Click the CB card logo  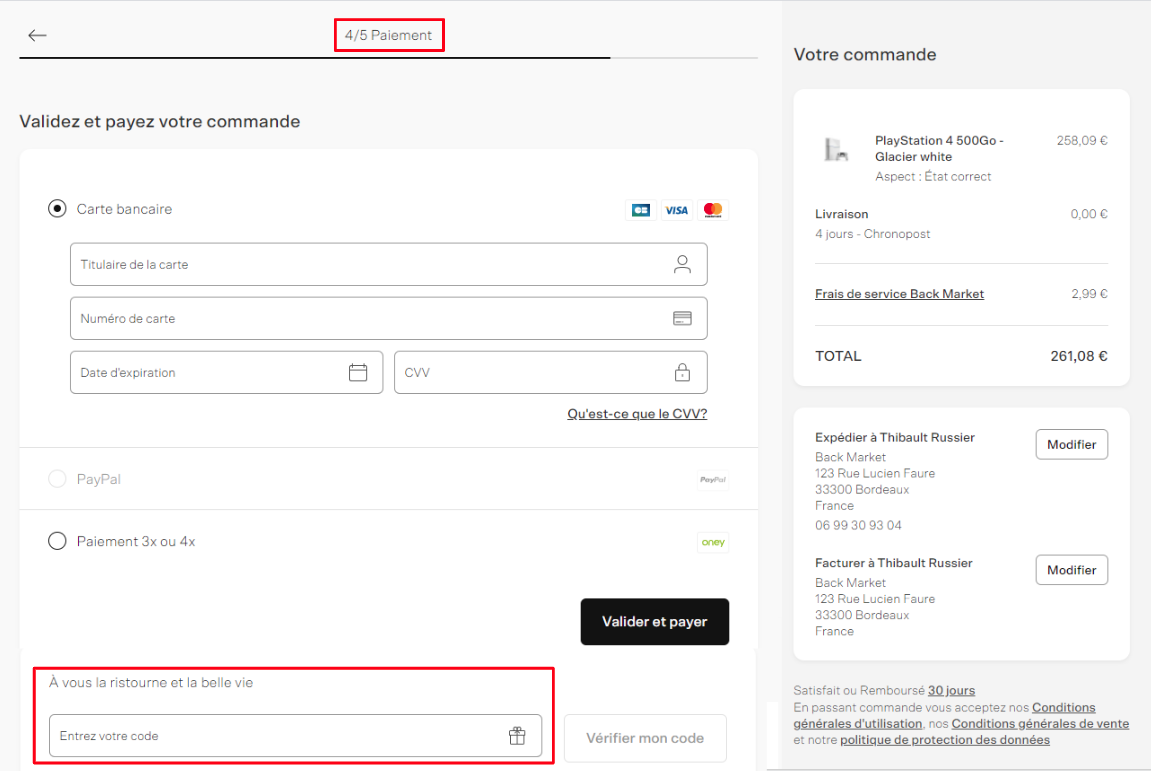(x=640, y=210)
